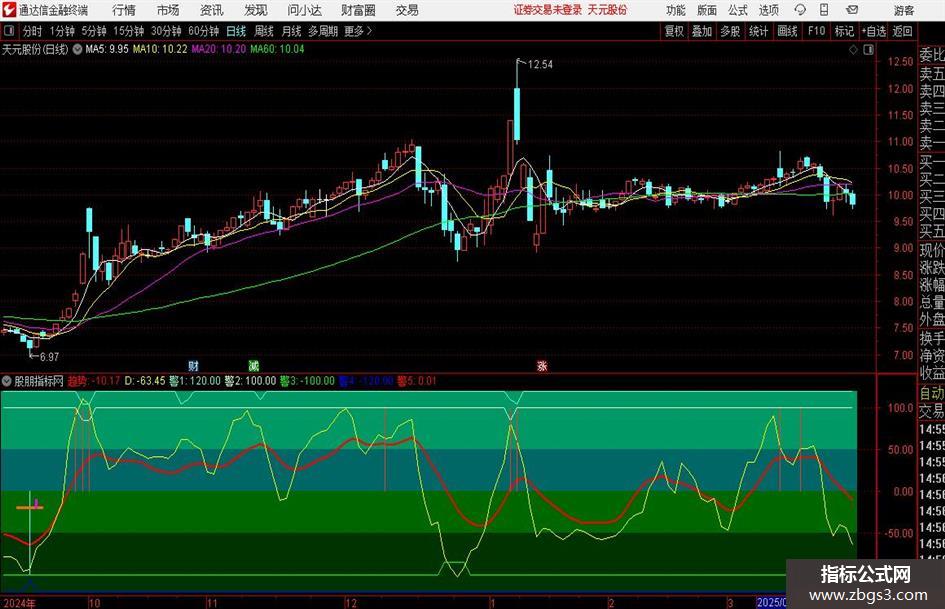Click the 12.54 high price label
This screenshot has width=945, height=609.
point(540,65)
